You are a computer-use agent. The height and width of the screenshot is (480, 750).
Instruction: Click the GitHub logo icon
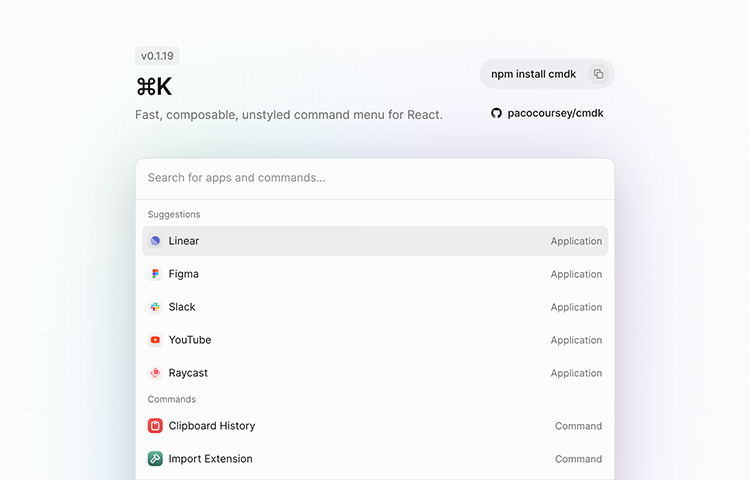coord(496,113)
